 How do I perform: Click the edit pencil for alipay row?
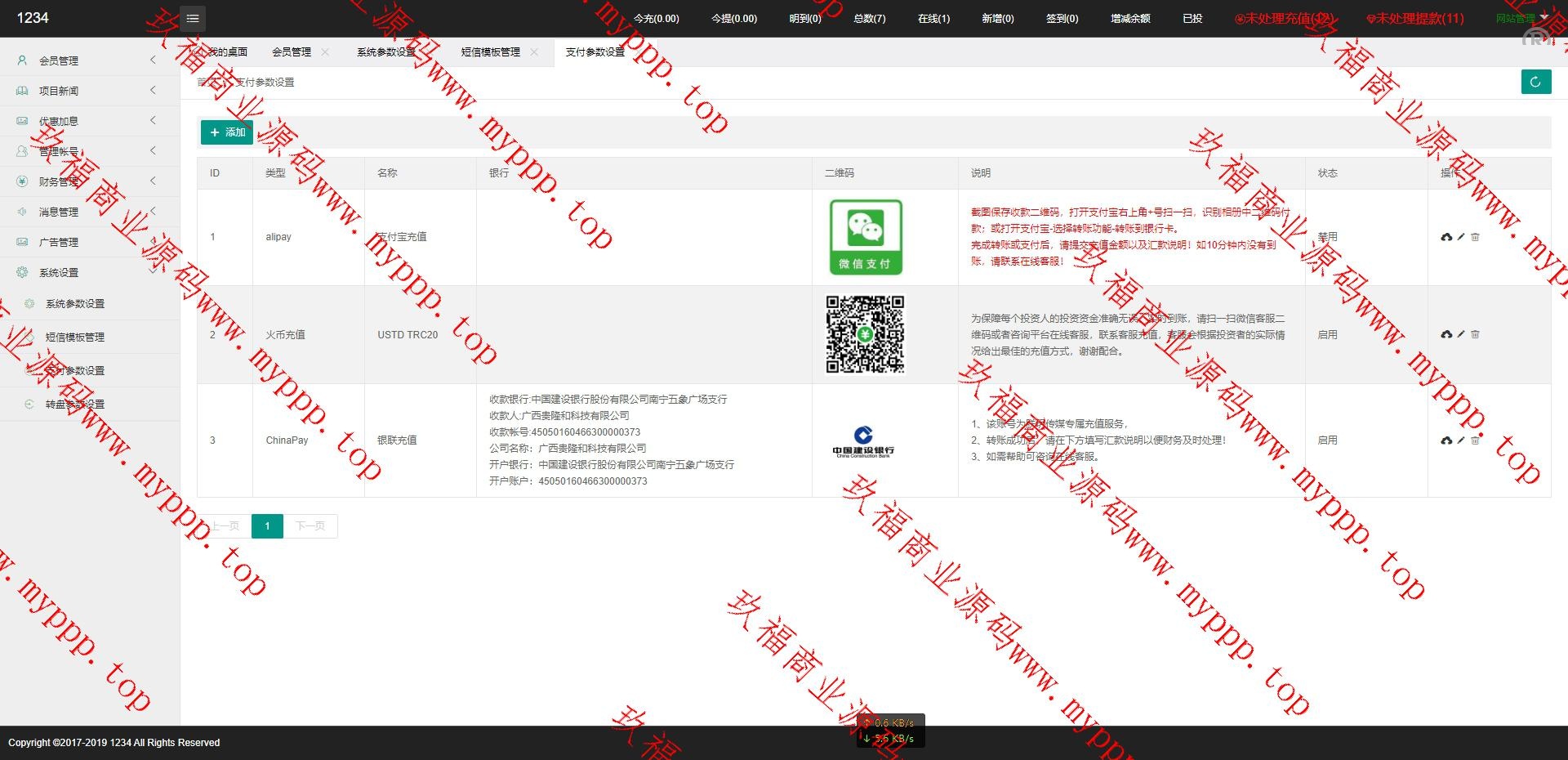[1461, 237]
